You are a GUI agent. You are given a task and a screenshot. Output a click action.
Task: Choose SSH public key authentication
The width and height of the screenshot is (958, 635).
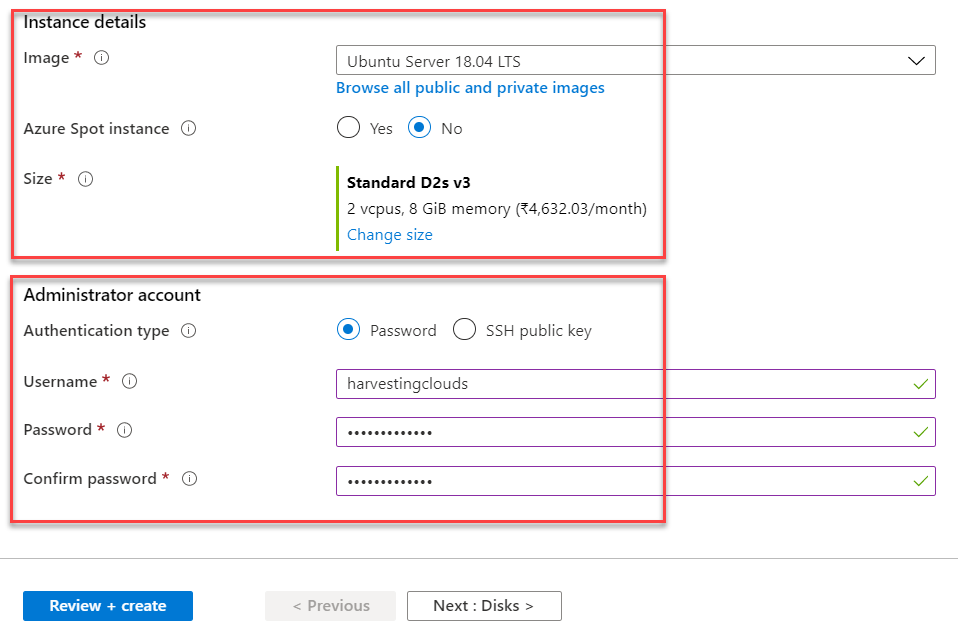[x=464, y=330]
